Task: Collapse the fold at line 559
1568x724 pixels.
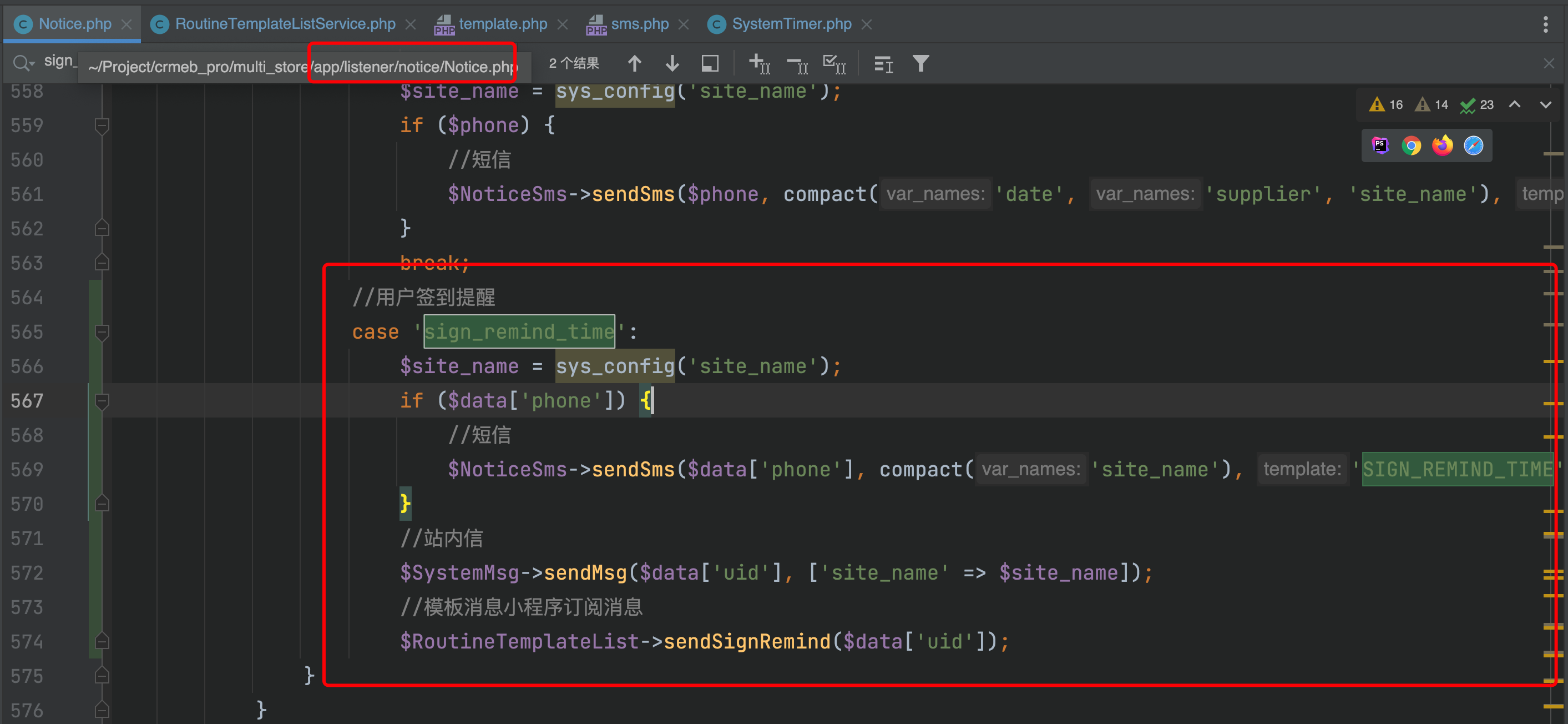Action: pyautogui.click(x=102, y=125)
